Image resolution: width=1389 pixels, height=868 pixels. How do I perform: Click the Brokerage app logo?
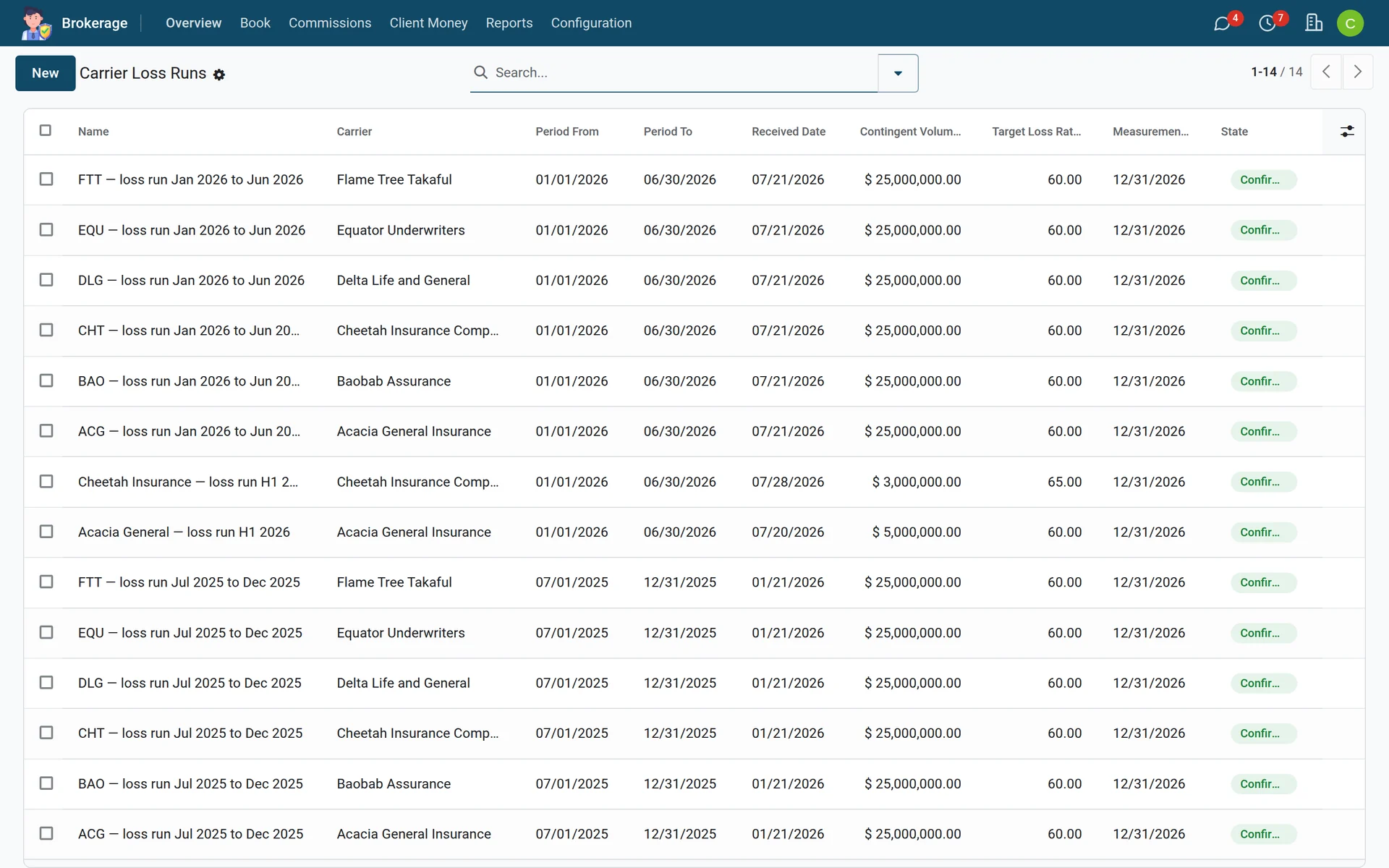(x=35, y=23)
